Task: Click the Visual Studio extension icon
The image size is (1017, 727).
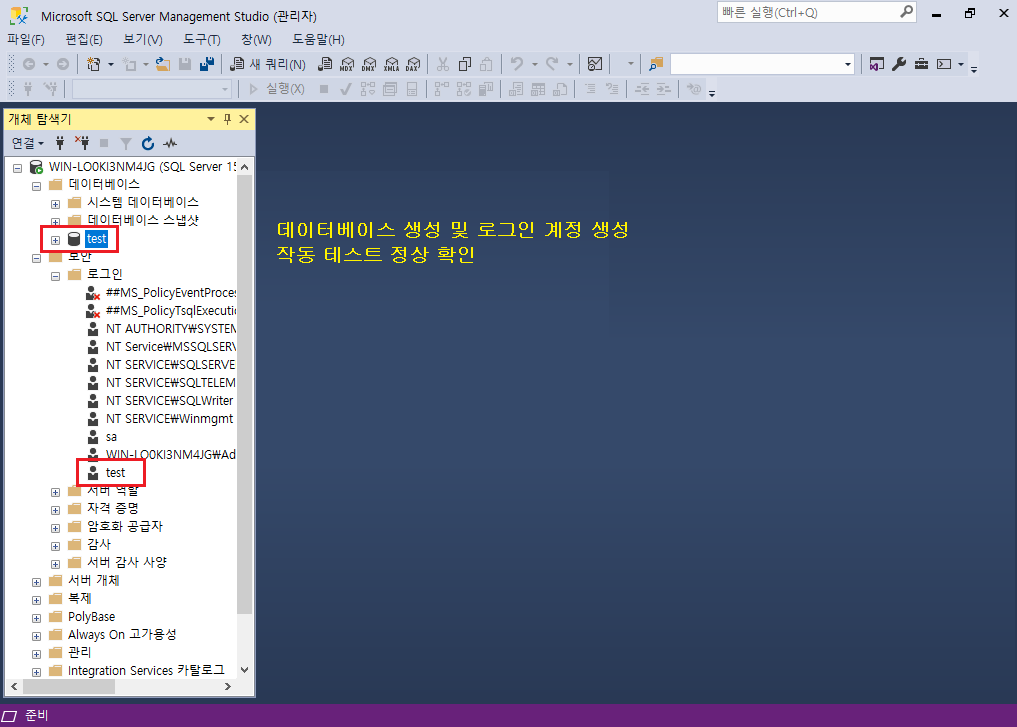Action: click(x=877, y=64)
